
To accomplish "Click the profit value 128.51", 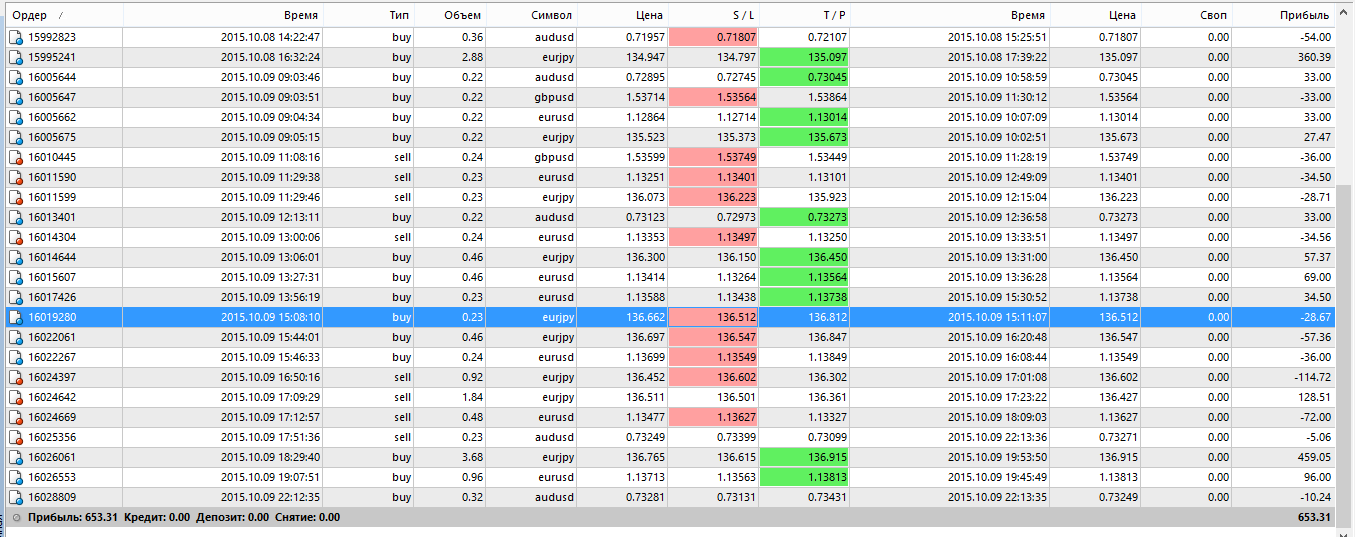I will pos(1314,397).
